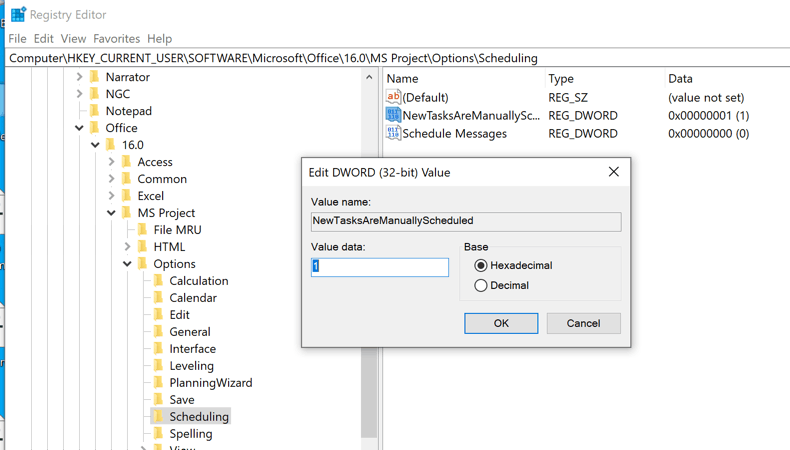Click the Value name field
The image size is (790, 450).
pyautogui.click(x=466, y=221)
